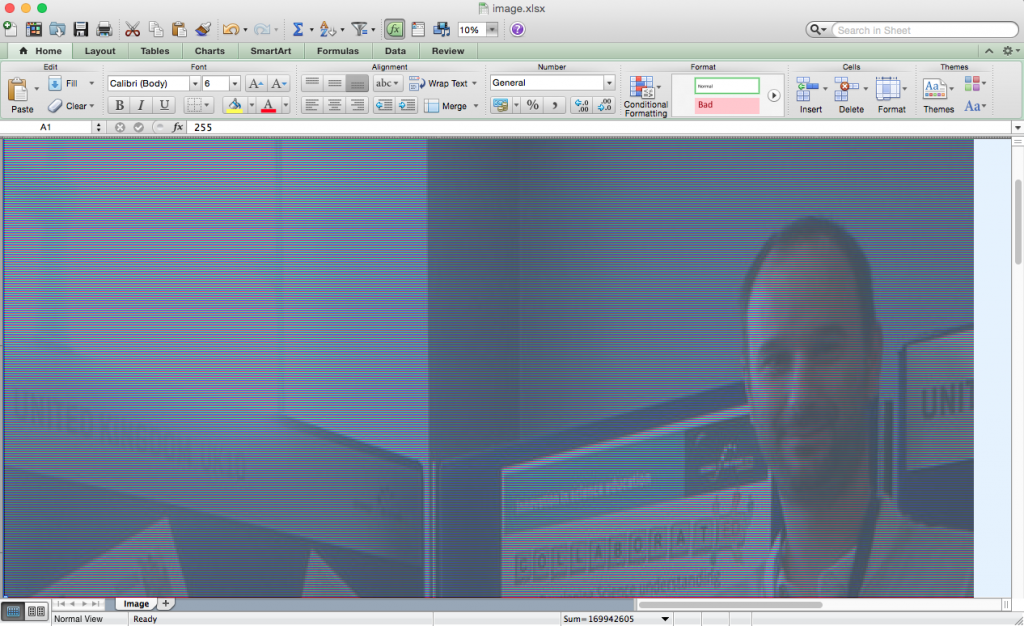The image size is (1024, 626).
Task: Increase indent in Alignment group
Action: coord(407,105)
